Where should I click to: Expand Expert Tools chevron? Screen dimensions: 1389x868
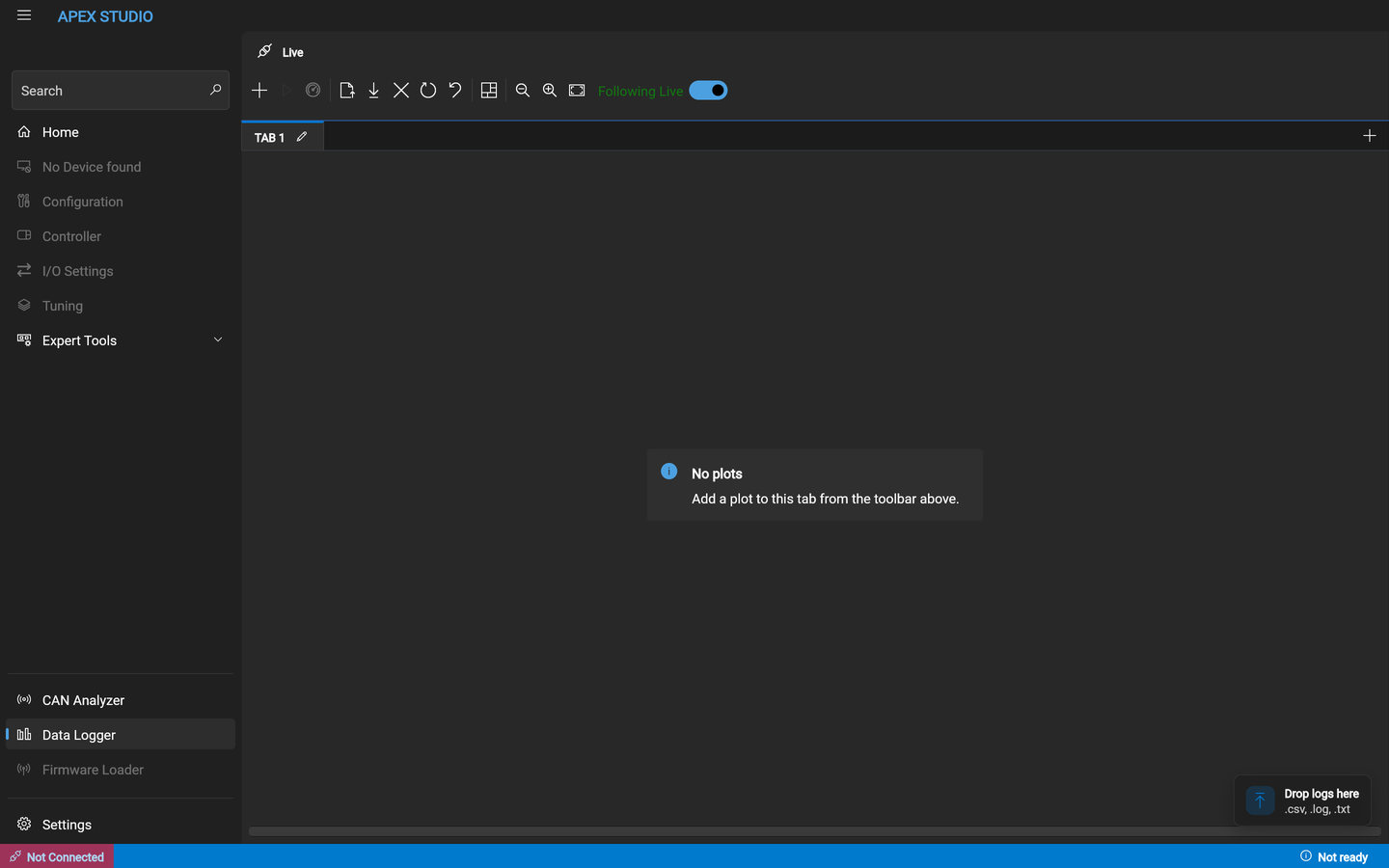(218, 339)
